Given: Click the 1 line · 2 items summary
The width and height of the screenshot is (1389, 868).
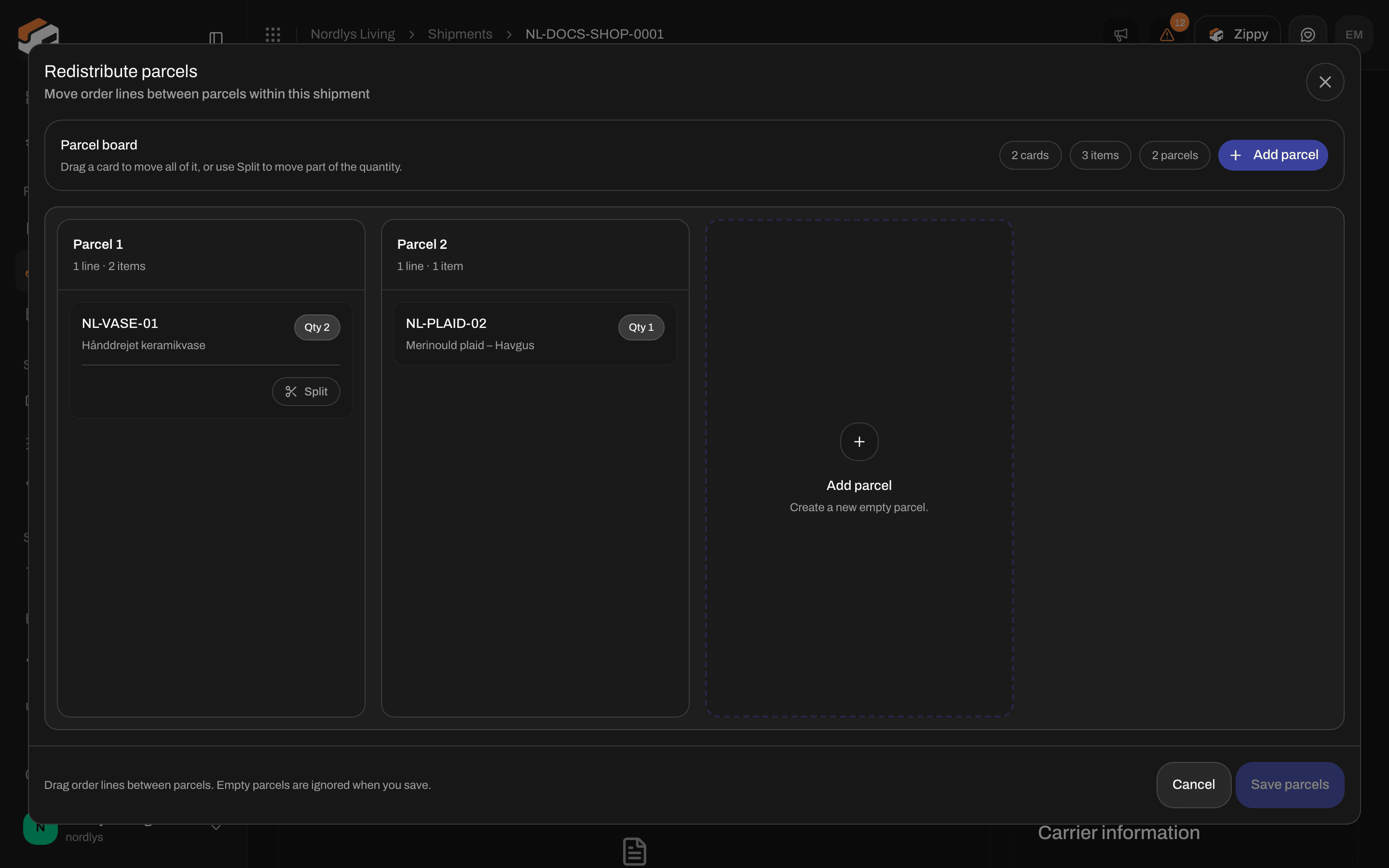Looking at the screenshot, I should click(x=109, y=266).
